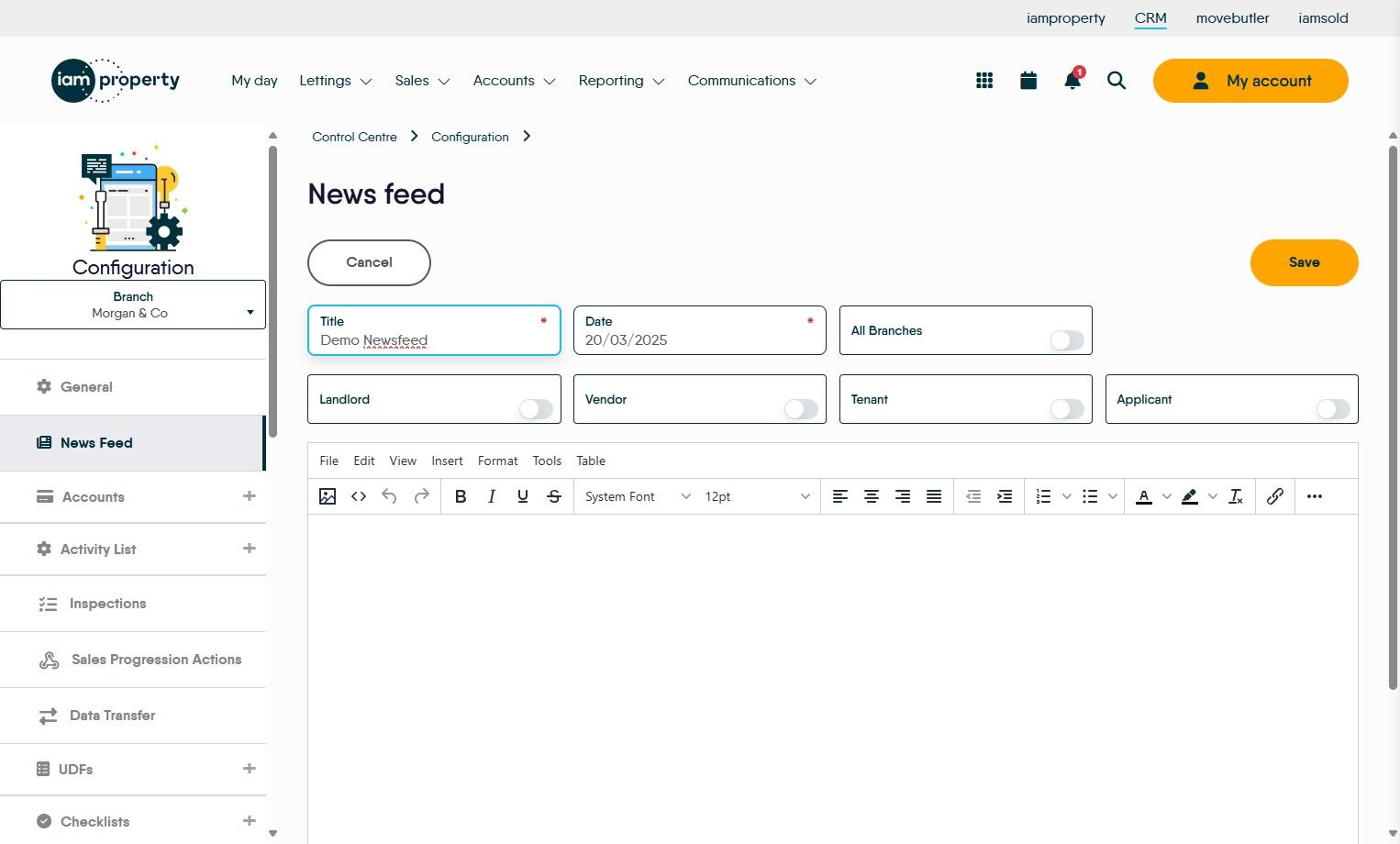
Task: Open the editor File menu
Action: pos(329,461)
